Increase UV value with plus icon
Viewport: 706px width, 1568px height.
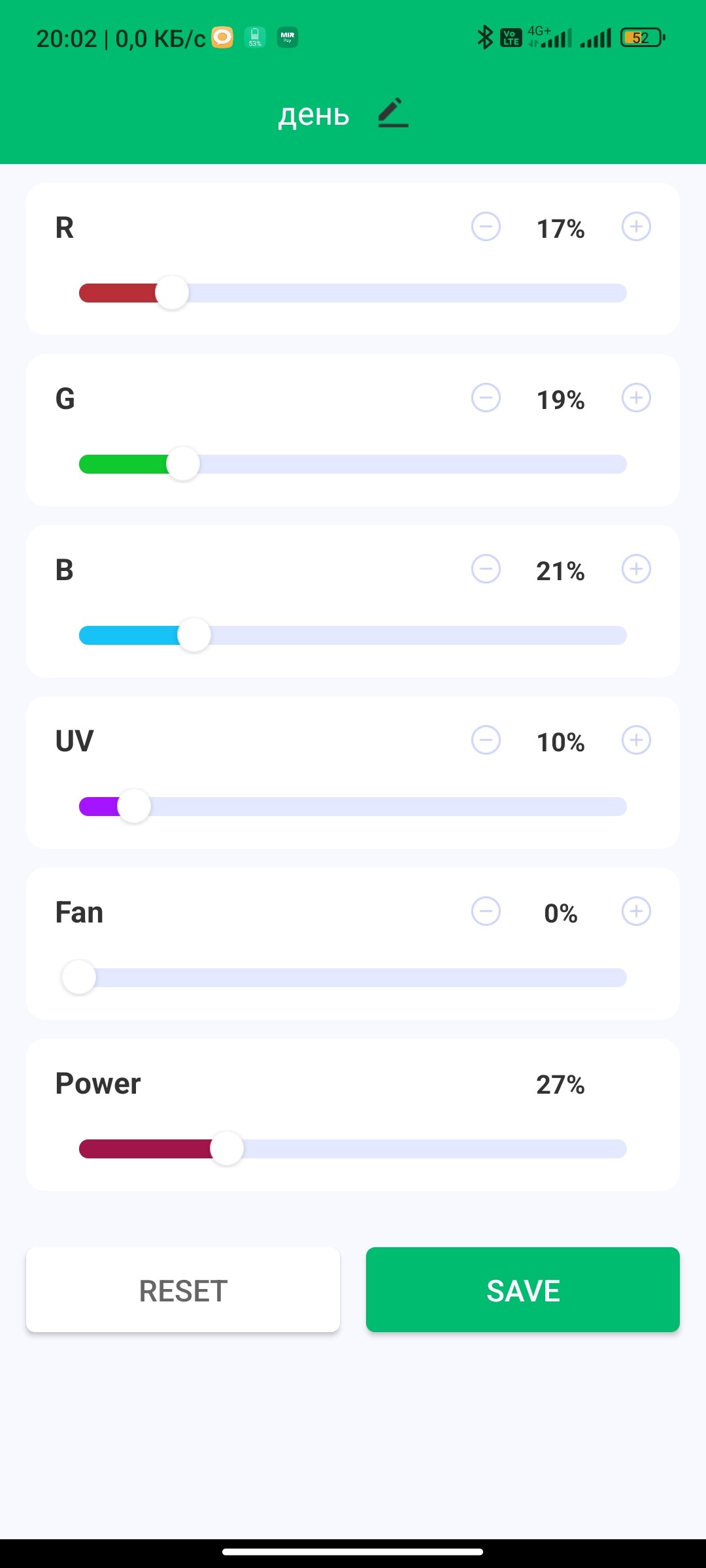636,740
